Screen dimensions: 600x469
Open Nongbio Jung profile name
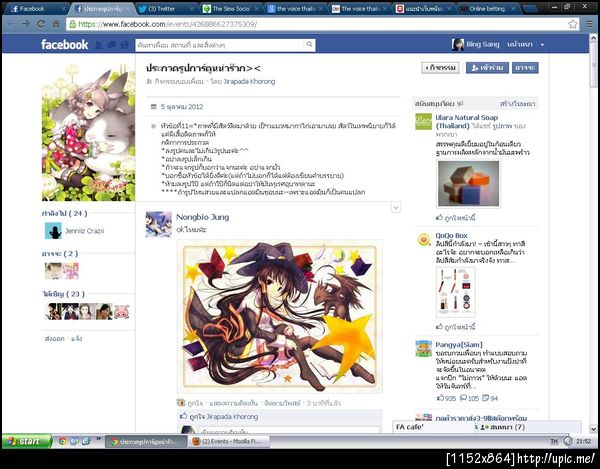point(202,217)
